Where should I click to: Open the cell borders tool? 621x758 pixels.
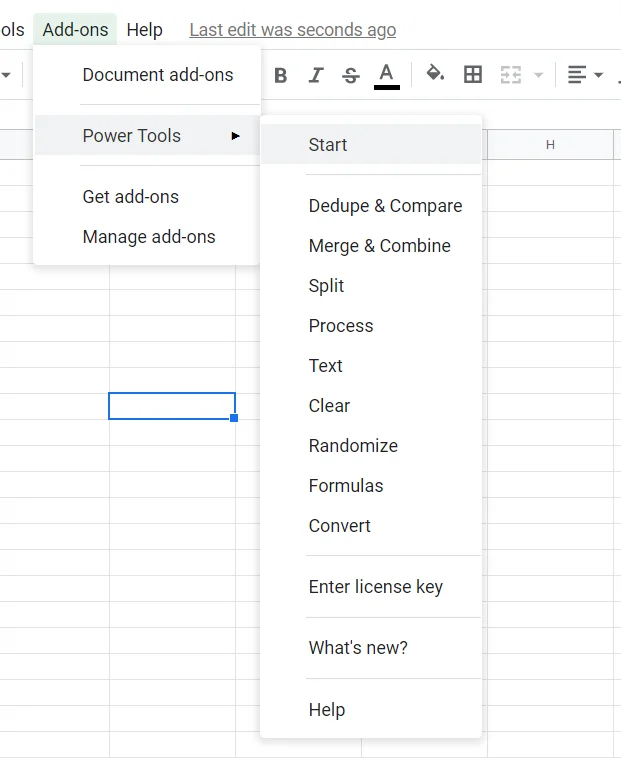pos(473,75)
